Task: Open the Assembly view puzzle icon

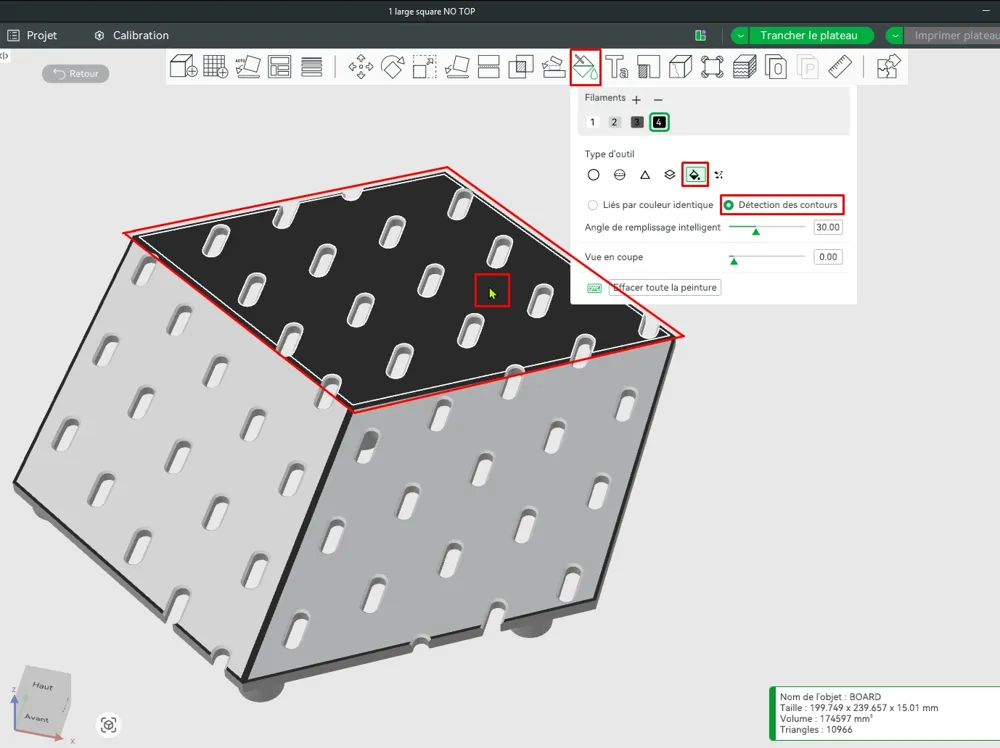Action: [888, 66]
